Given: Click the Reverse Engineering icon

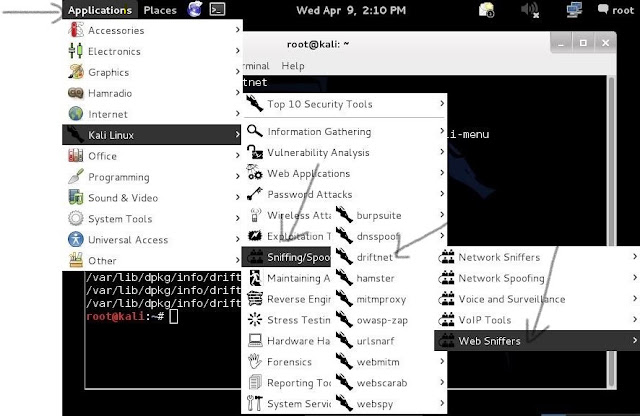Looking at the screenshot, I should coord(255,299).
